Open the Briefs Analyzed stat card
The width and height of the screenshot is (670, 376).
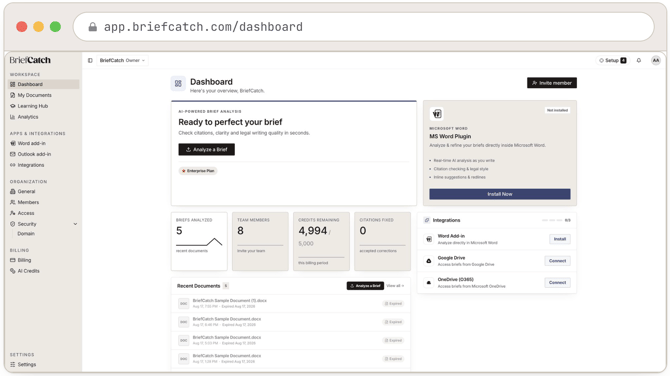(199, 241)
